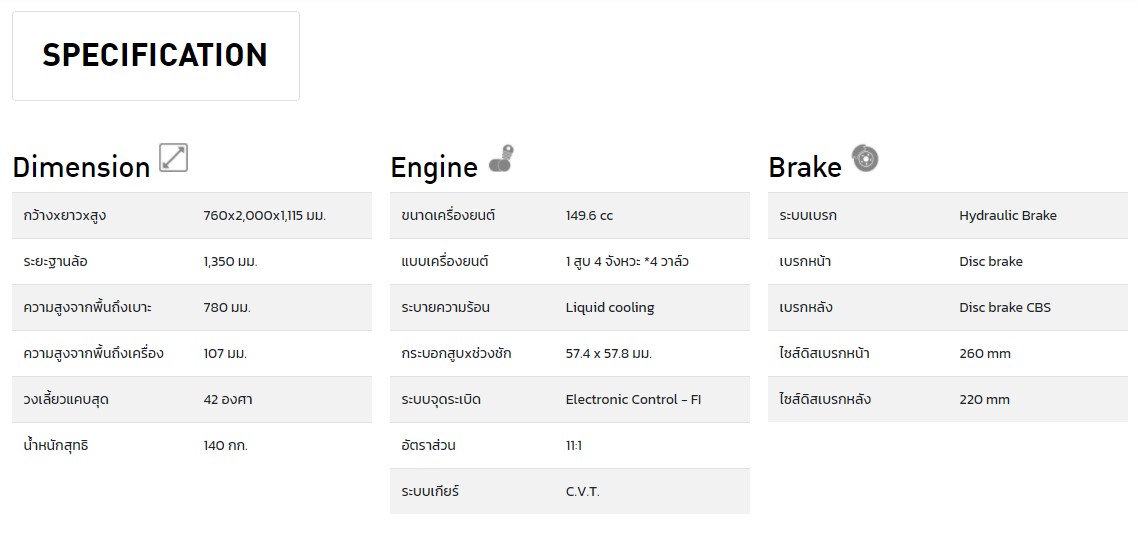
Task: Click the Hydraulic Brake value
Action: (1007, 216)
